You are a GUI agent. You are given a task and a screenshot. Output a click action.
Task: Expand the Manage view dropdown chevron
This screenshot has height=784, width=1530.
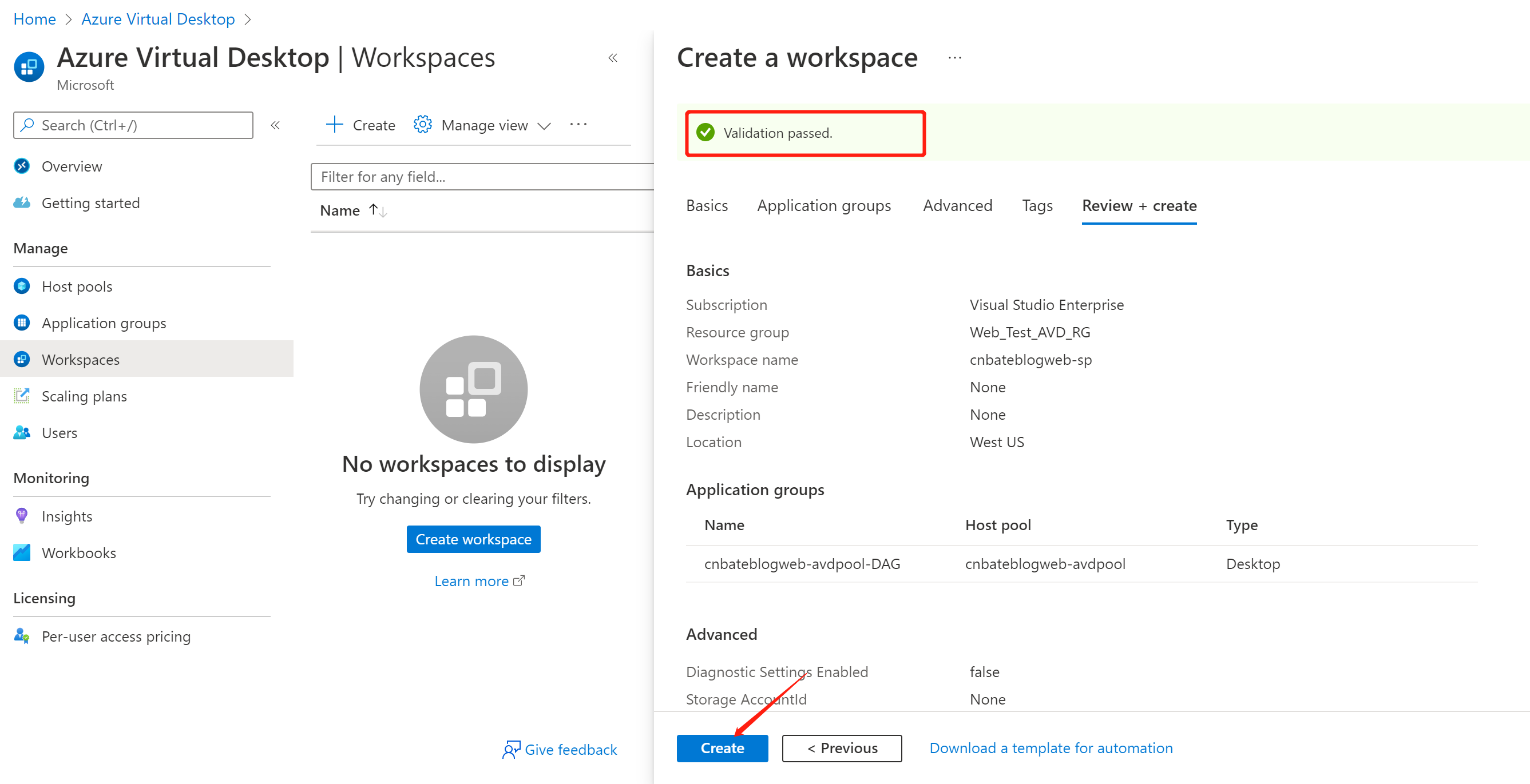click(544, 126)
